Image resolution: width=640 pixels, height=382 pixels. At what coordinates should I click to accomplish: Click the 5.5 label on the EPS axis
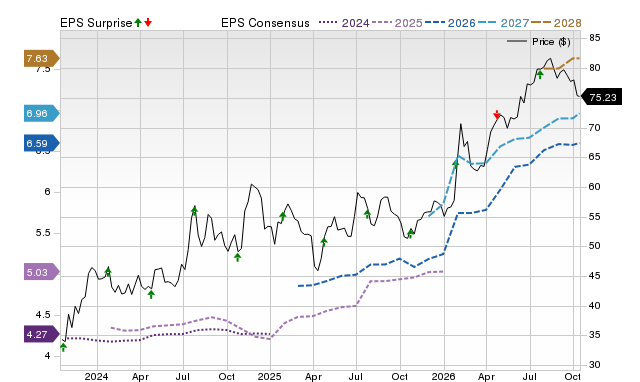coord(43,233)
